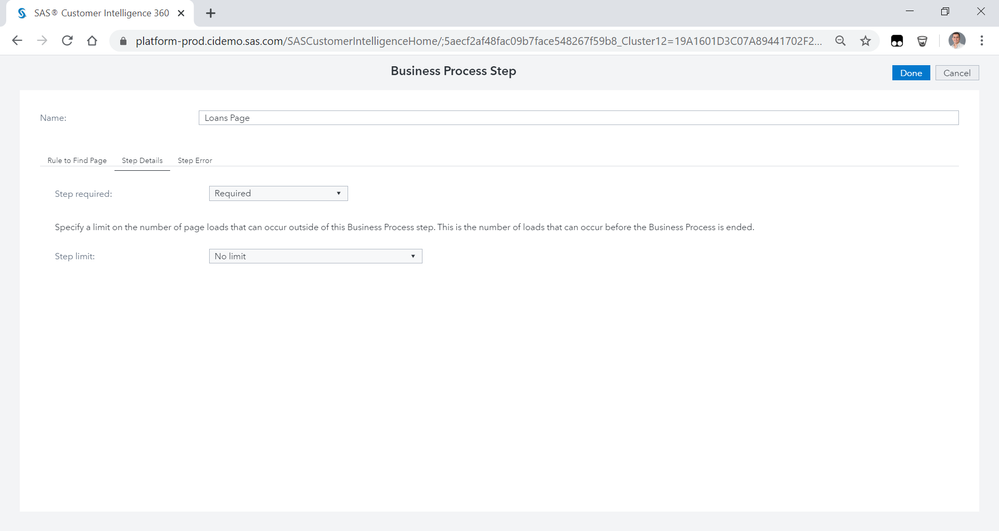The height and width of the screenshot is (531, 999).
Task: Open the zoom magnifier in address bar
Action: click(x=841, y=41)
